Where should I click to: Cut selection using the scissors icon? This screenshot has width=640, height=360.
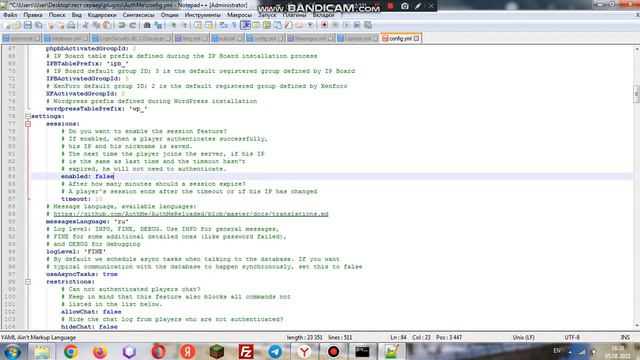85,25
